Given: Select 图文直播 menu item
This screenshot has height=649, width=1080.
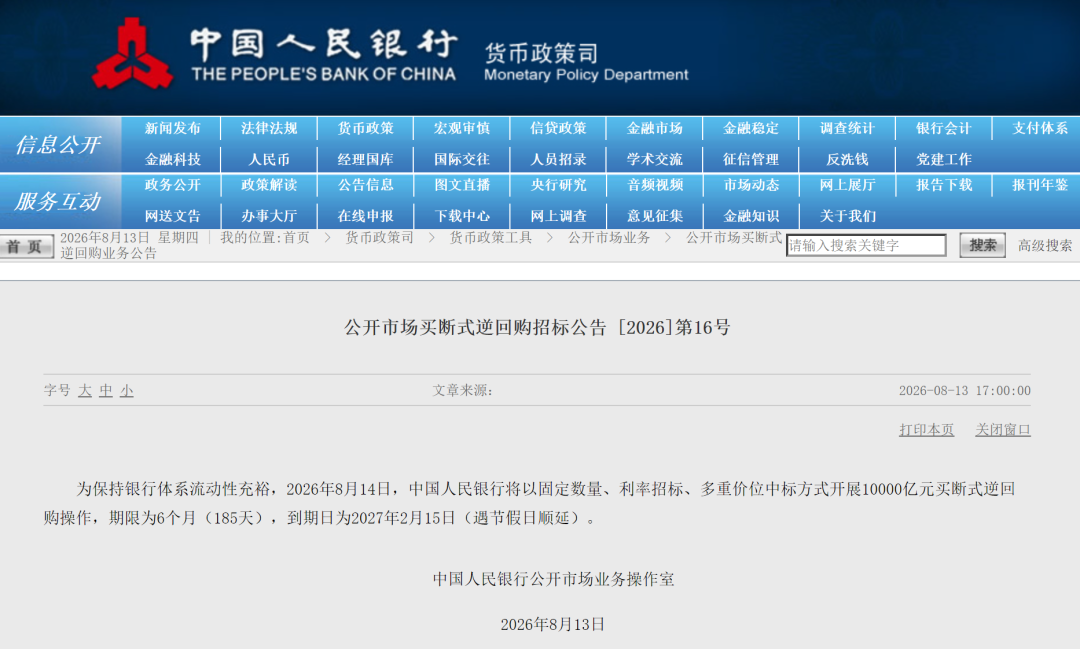Looking at the screenshot, I should point(461,185).
